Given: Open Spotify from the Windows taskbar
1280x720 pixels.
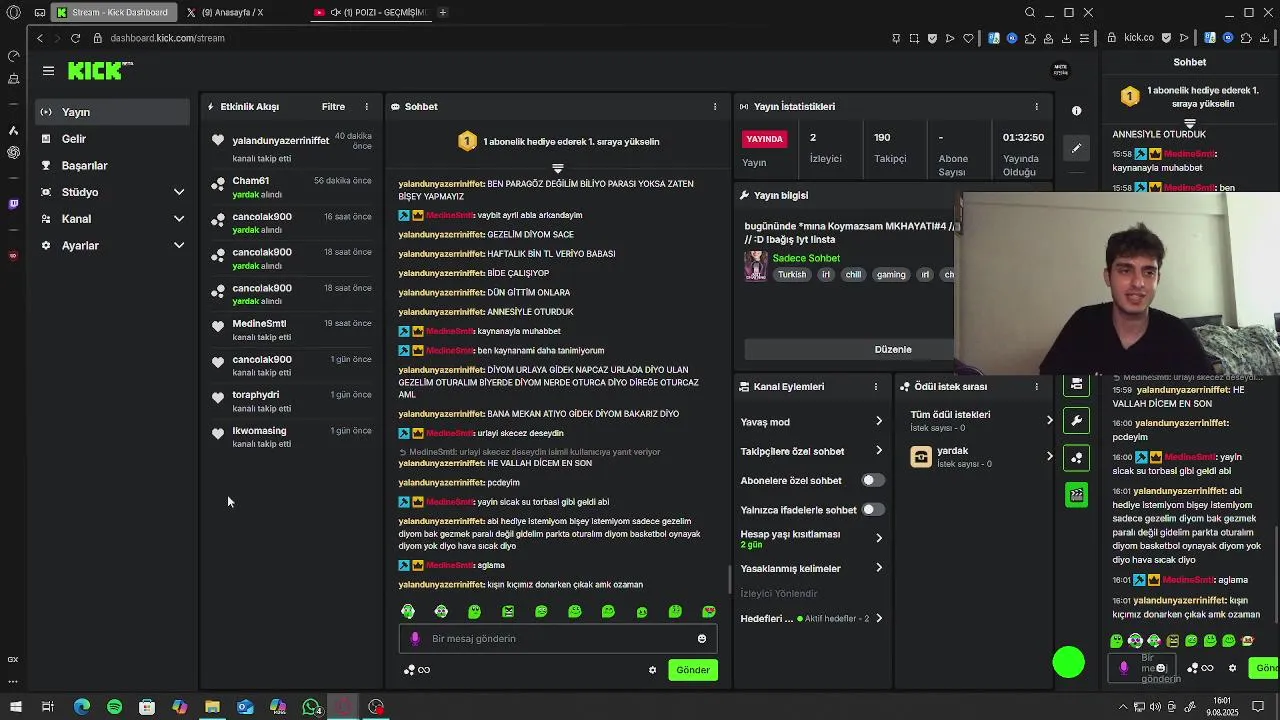Looking at the screenshot, I should pyautogui.click(x=114, y=707).
